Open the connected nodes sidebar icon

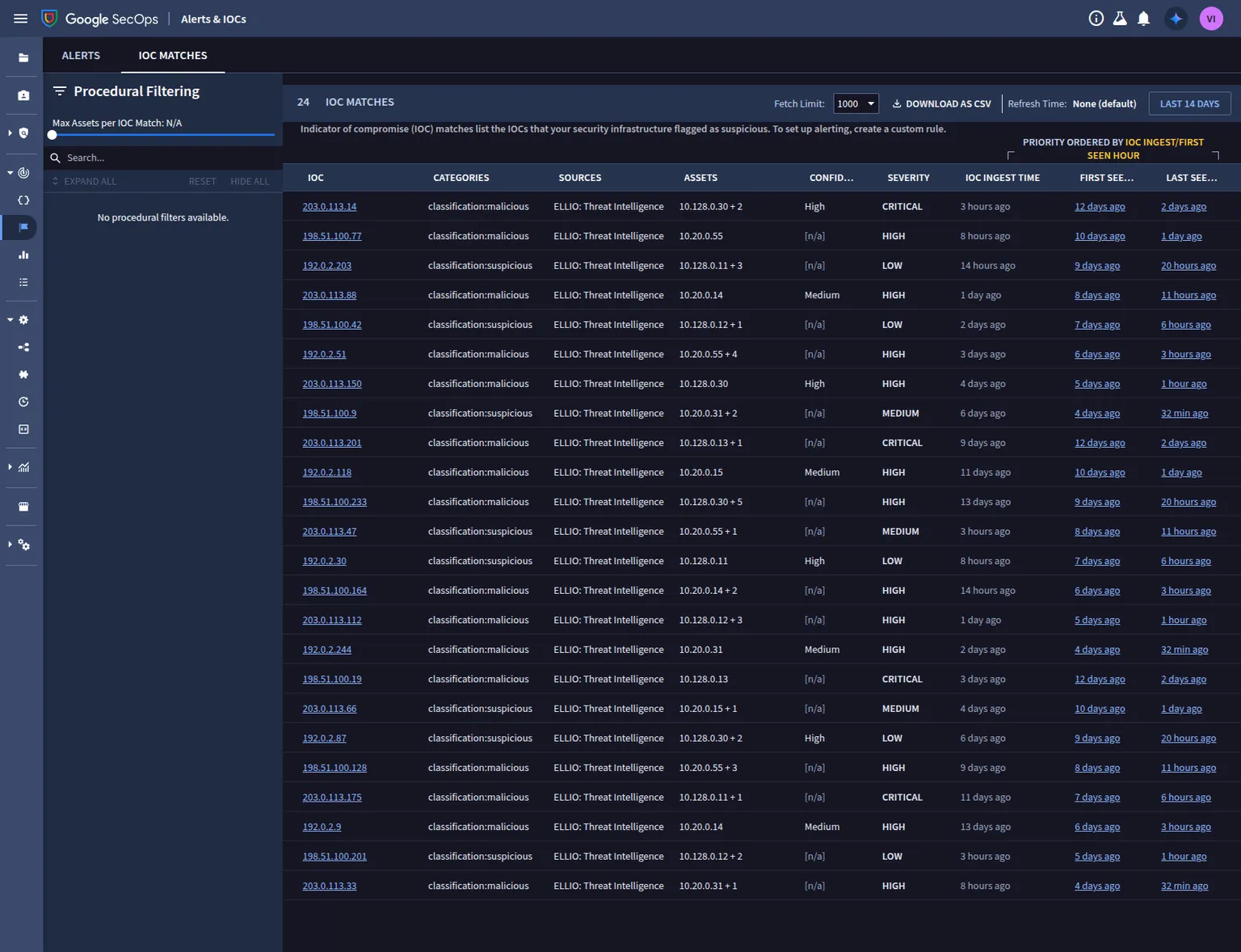[23, 348]
